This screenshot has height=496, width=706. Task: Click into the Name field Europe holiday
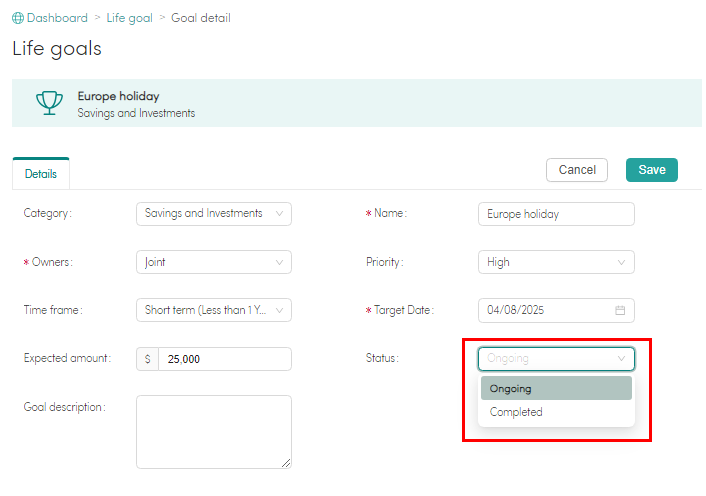coord(557,214)
